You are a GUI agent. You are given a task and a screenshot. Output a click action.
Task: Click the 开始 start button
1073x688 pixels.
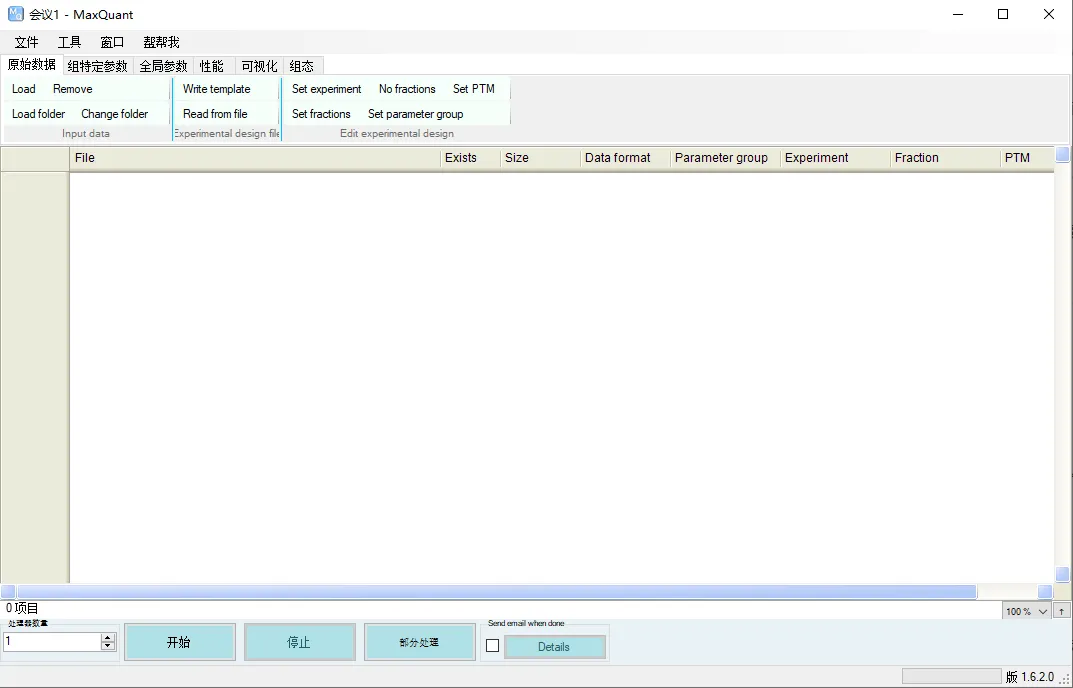coord(179,642)
